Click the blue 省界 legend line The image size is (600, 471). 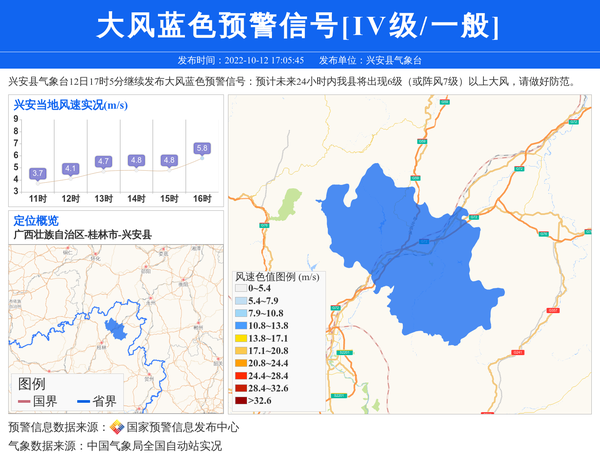point(83,401)
